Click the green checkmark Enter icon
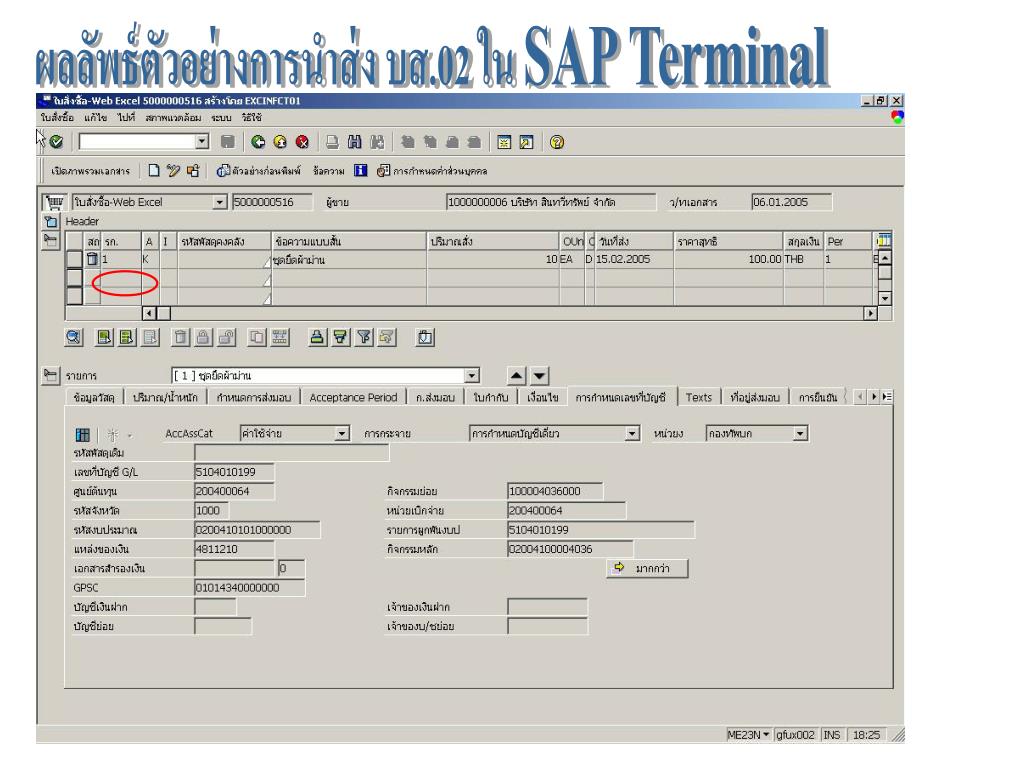 pyautogui.click(x=56, y=142)
